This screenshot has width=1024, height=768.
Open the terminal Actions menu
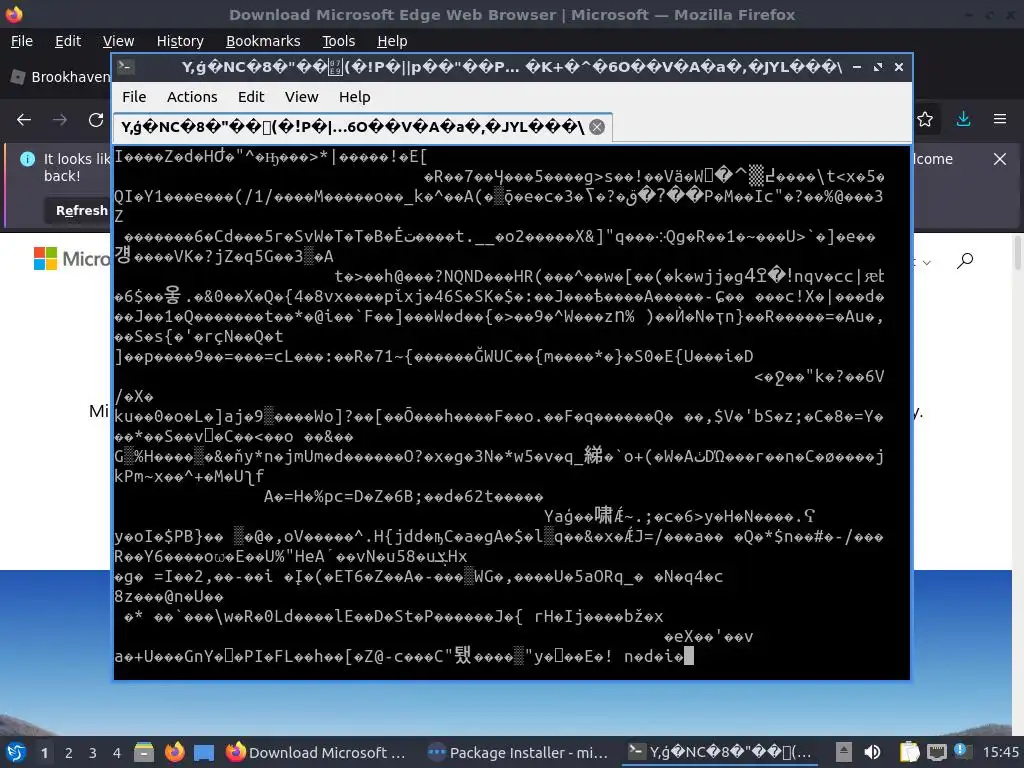(192, 97)
